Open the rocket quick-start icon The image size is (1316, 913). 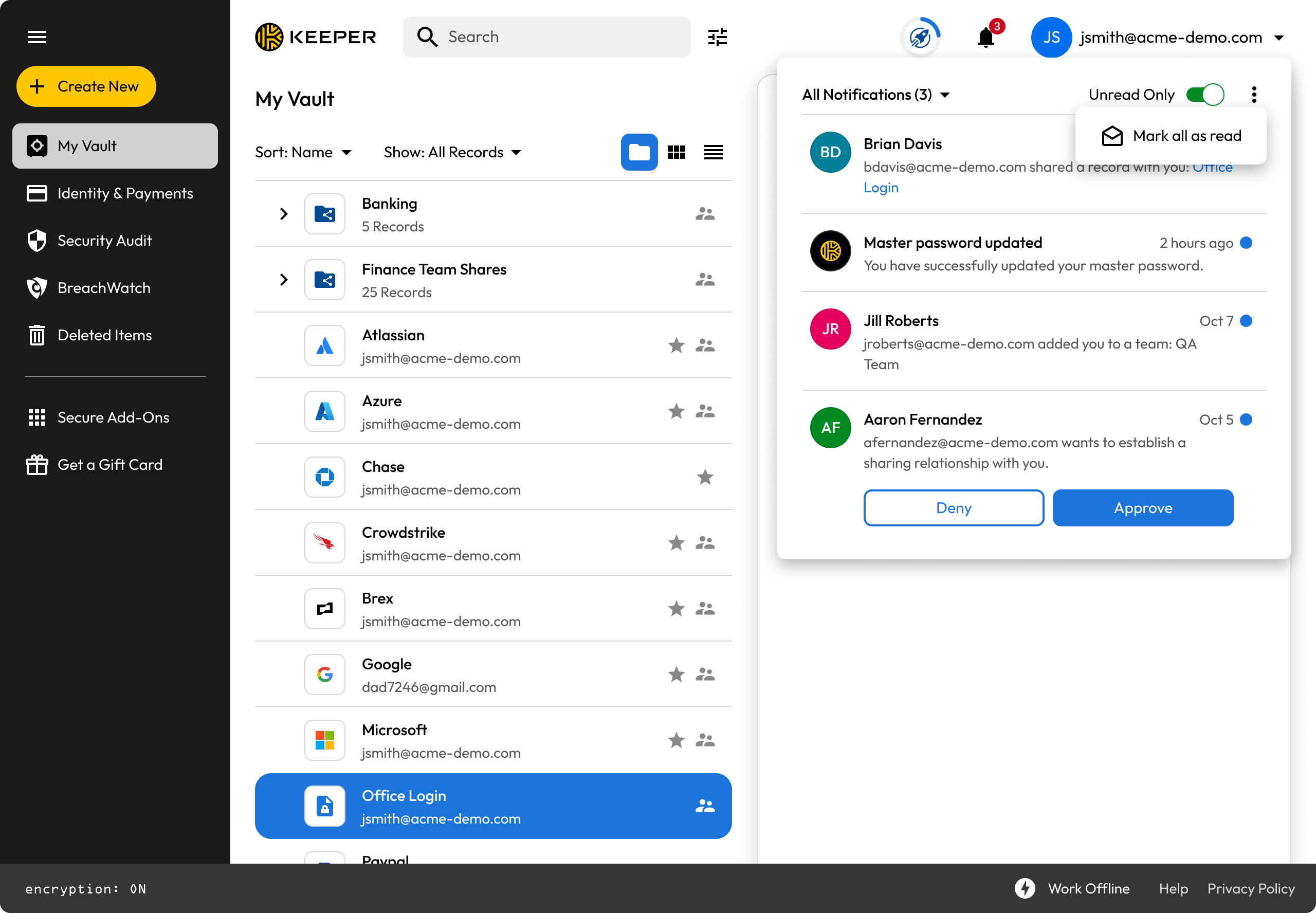point(920,38)
